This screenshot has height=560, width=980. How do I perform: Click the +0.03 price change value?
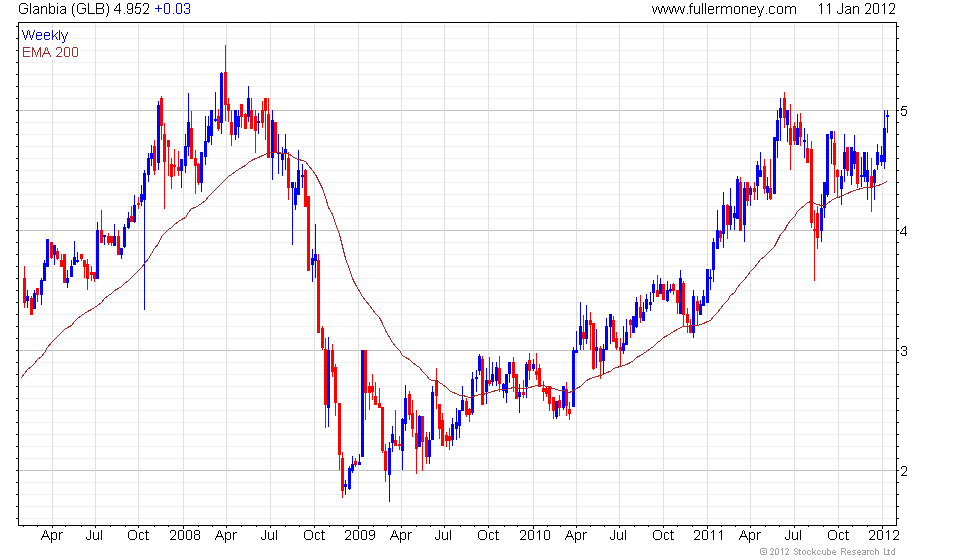pyautogui.click(x=172, y=9)
